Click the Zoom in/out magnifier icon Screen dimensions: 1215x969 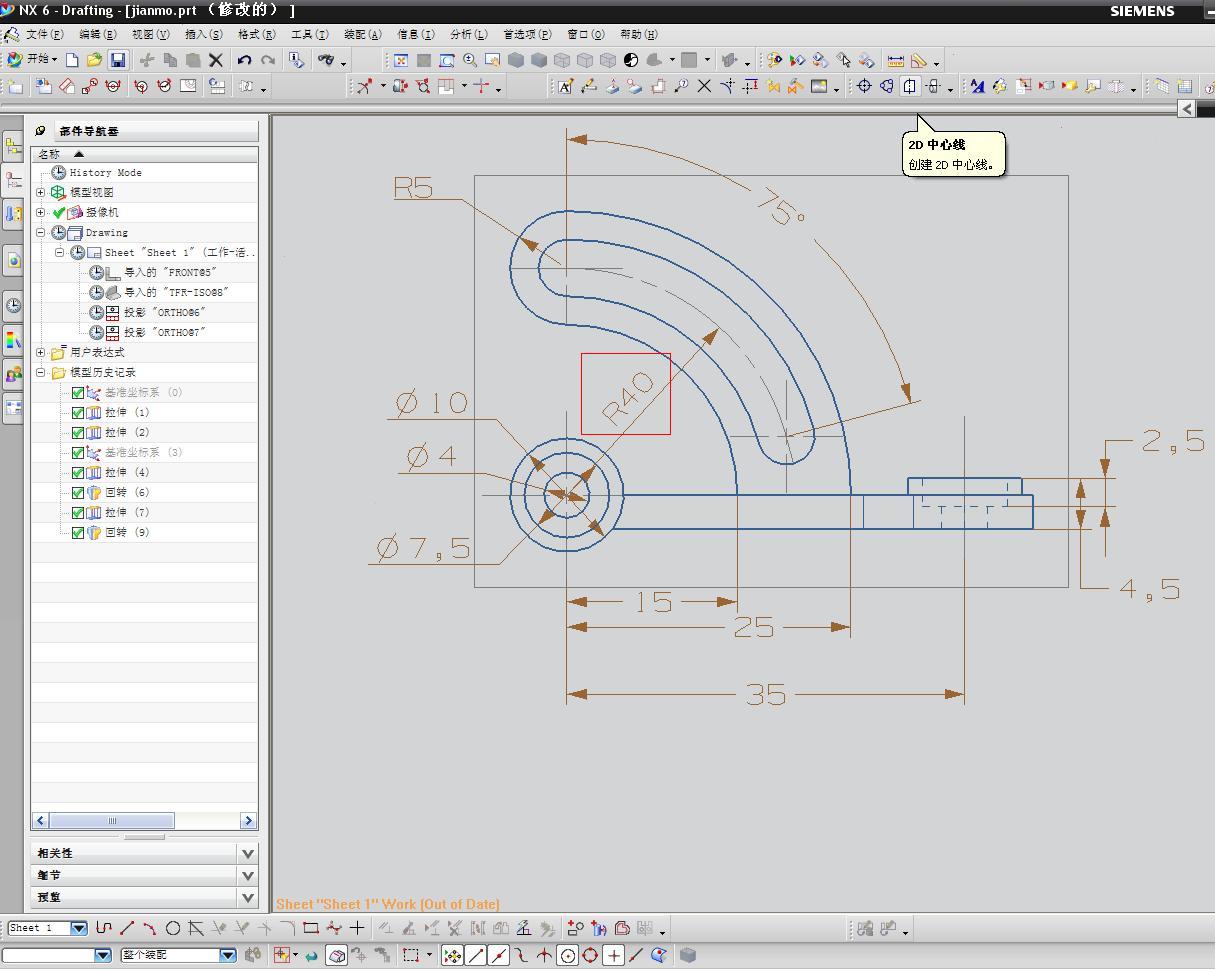[469, 60]
